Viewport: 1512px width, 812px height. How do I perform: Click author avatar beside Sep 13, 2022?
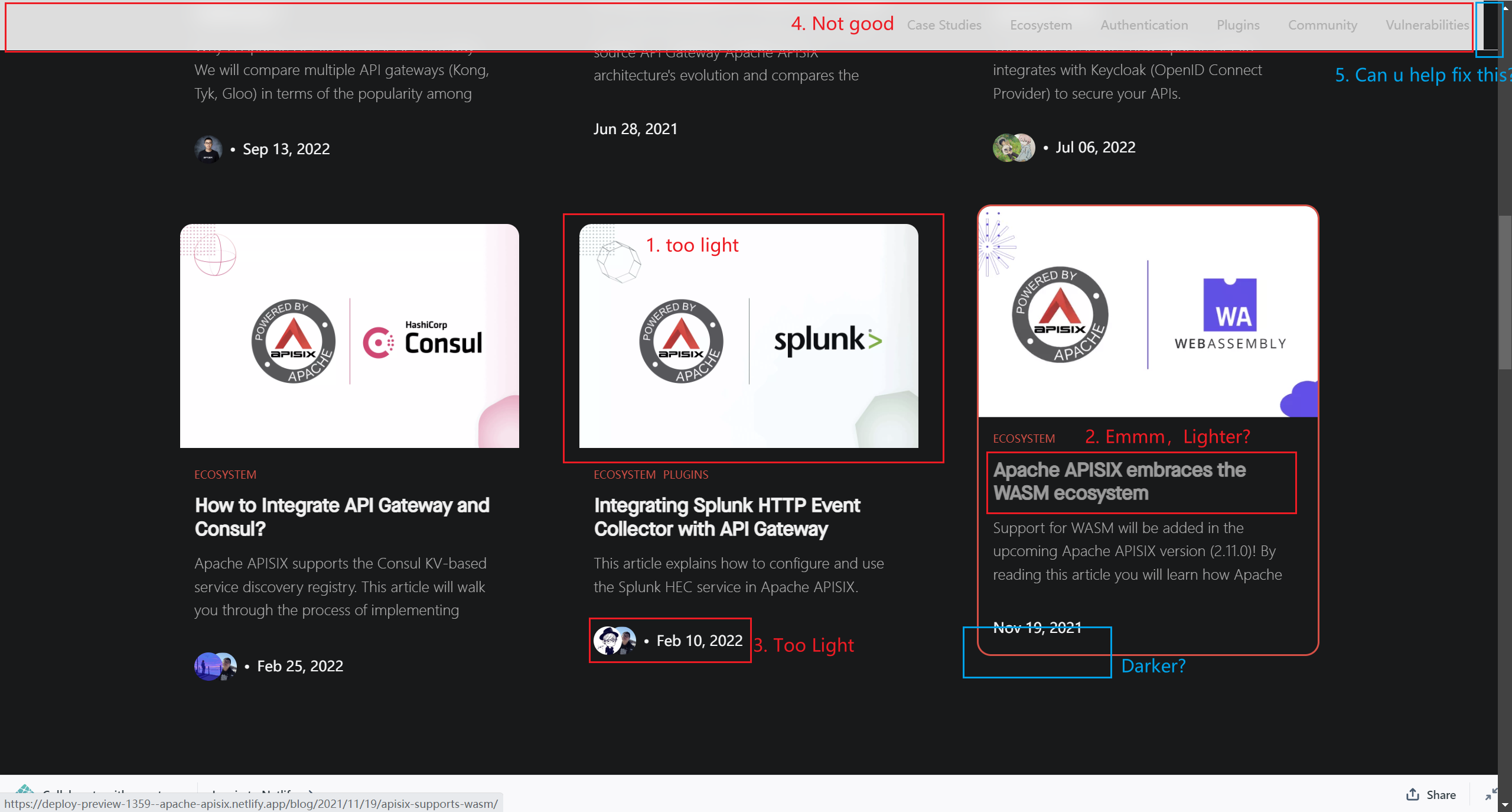(208, 149)
